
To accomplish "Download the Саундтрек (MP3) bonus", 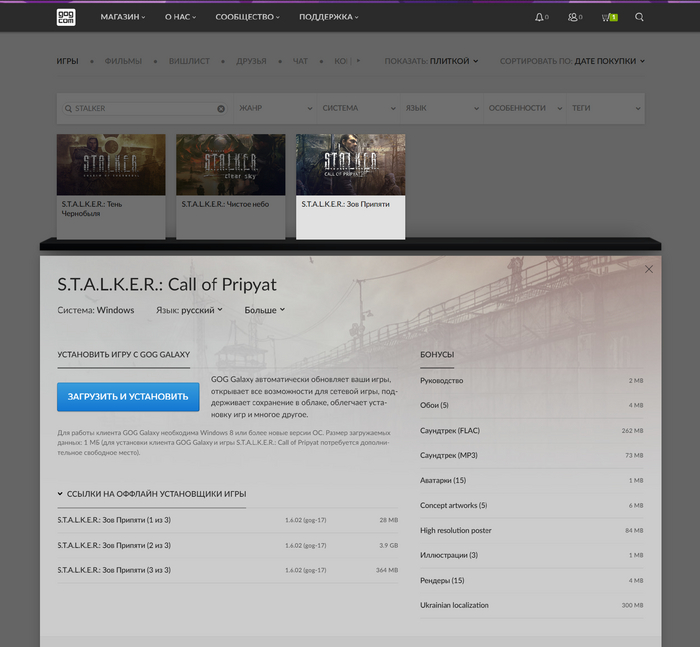I will [532, 455].
